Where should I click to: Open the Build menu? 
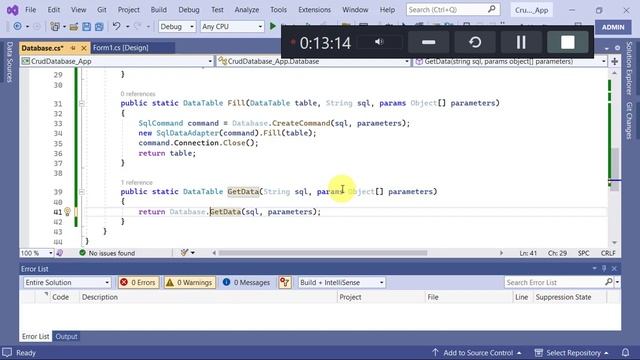[158, 9]
